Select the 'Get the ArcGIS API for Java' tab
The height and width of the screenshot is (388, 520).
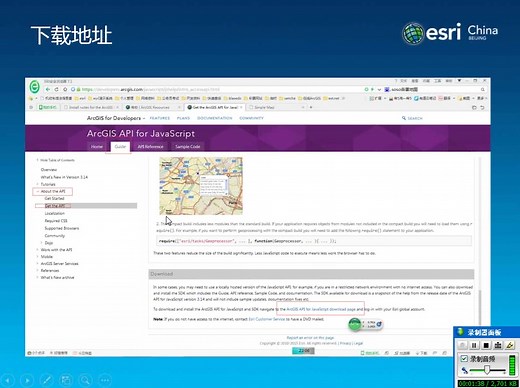click(215, 107)
